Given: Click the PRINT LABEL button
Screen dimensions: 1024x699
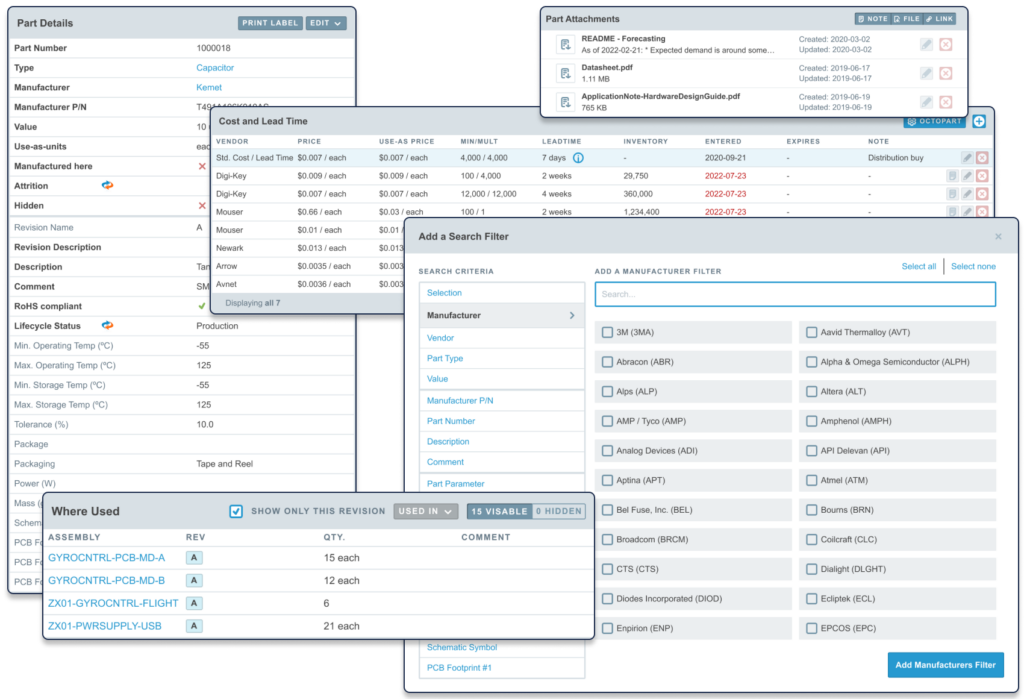Looking at the screenshot, I should [270, 23].
